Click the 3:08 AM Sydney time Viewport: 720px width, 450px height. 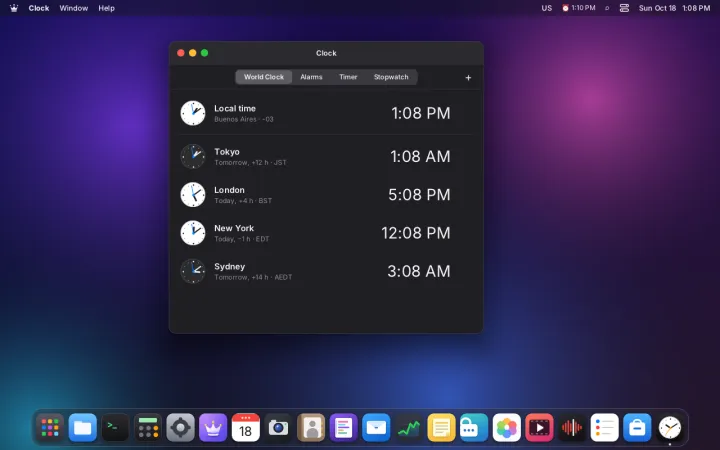419,271
